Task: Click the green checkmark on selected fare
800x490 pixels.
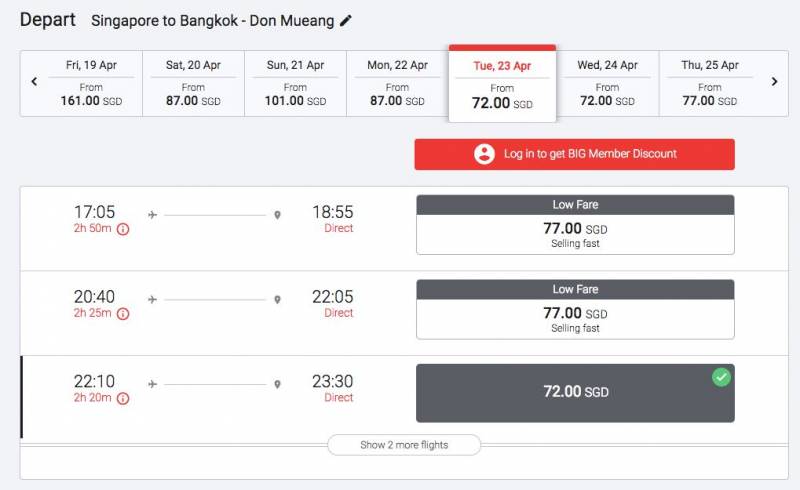Action: click(721, 377)
